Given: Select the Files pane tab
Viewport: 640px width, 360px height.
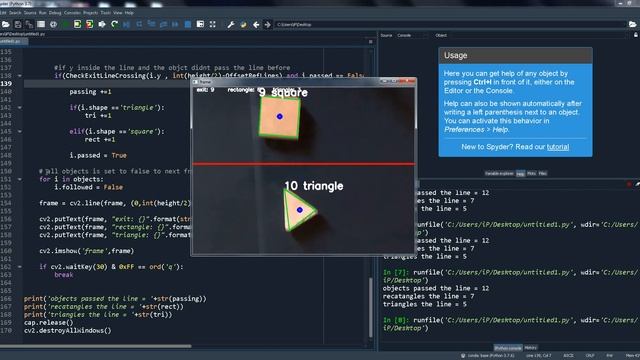Looking at the screenshot, I should pyautogui.click(x=542, y=173).
